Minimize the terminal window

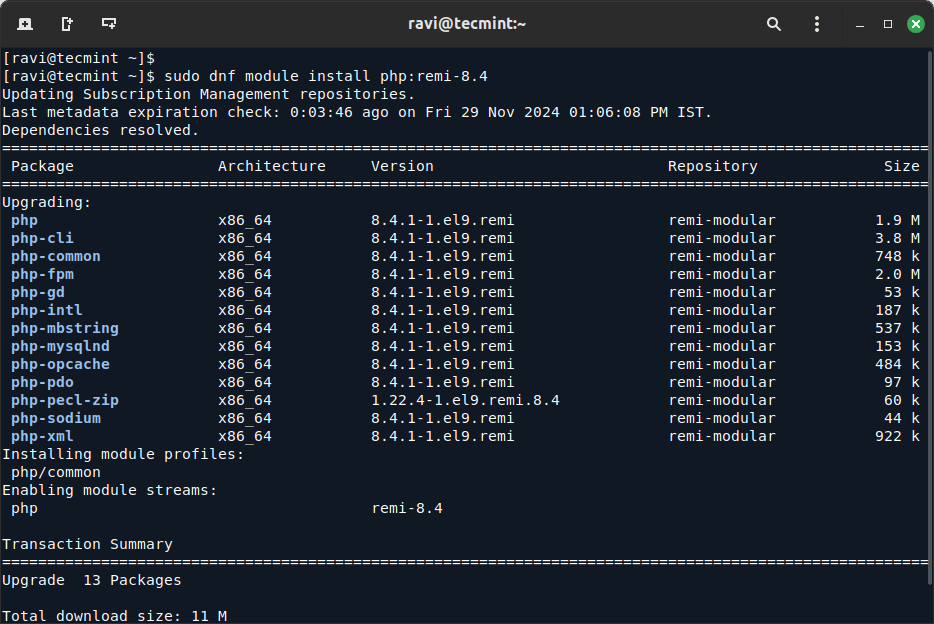click(x=859, y=24)
